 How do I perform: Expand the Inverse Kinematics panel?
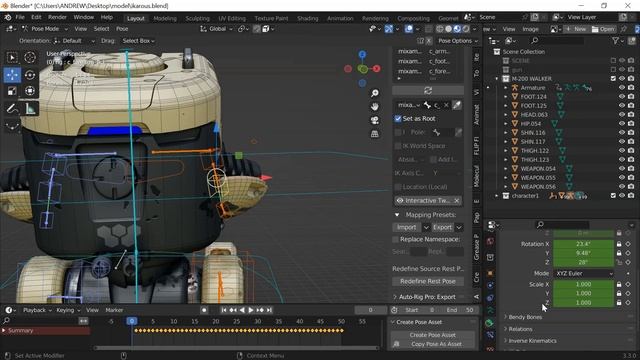tap(531, 341)
